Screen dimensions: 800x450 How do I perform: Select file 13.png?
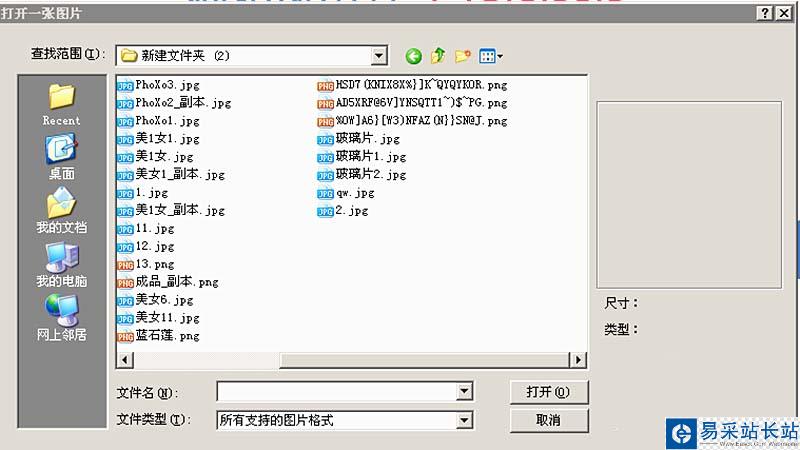[x=145, y=264]
